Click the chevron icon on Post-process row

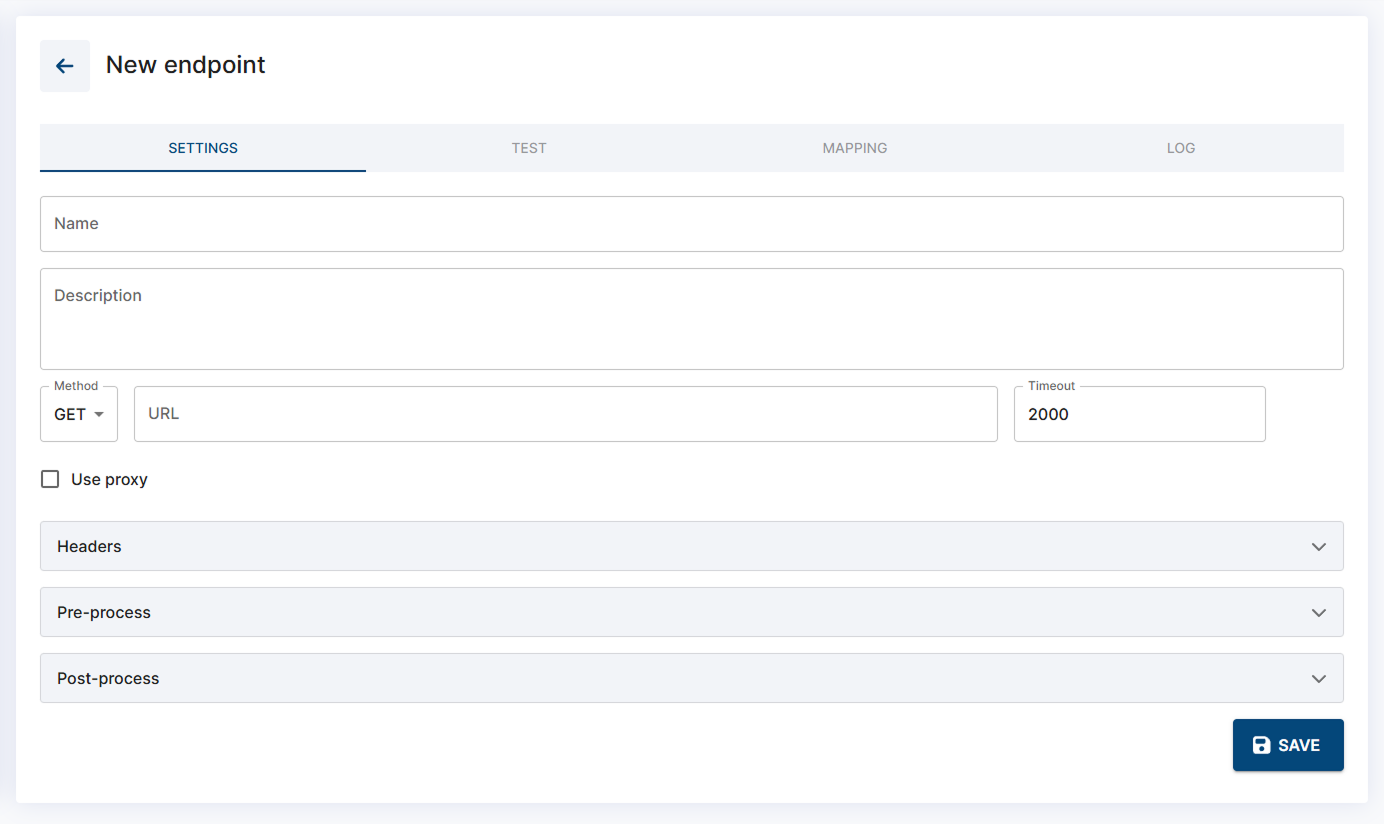click(1318, 679)
